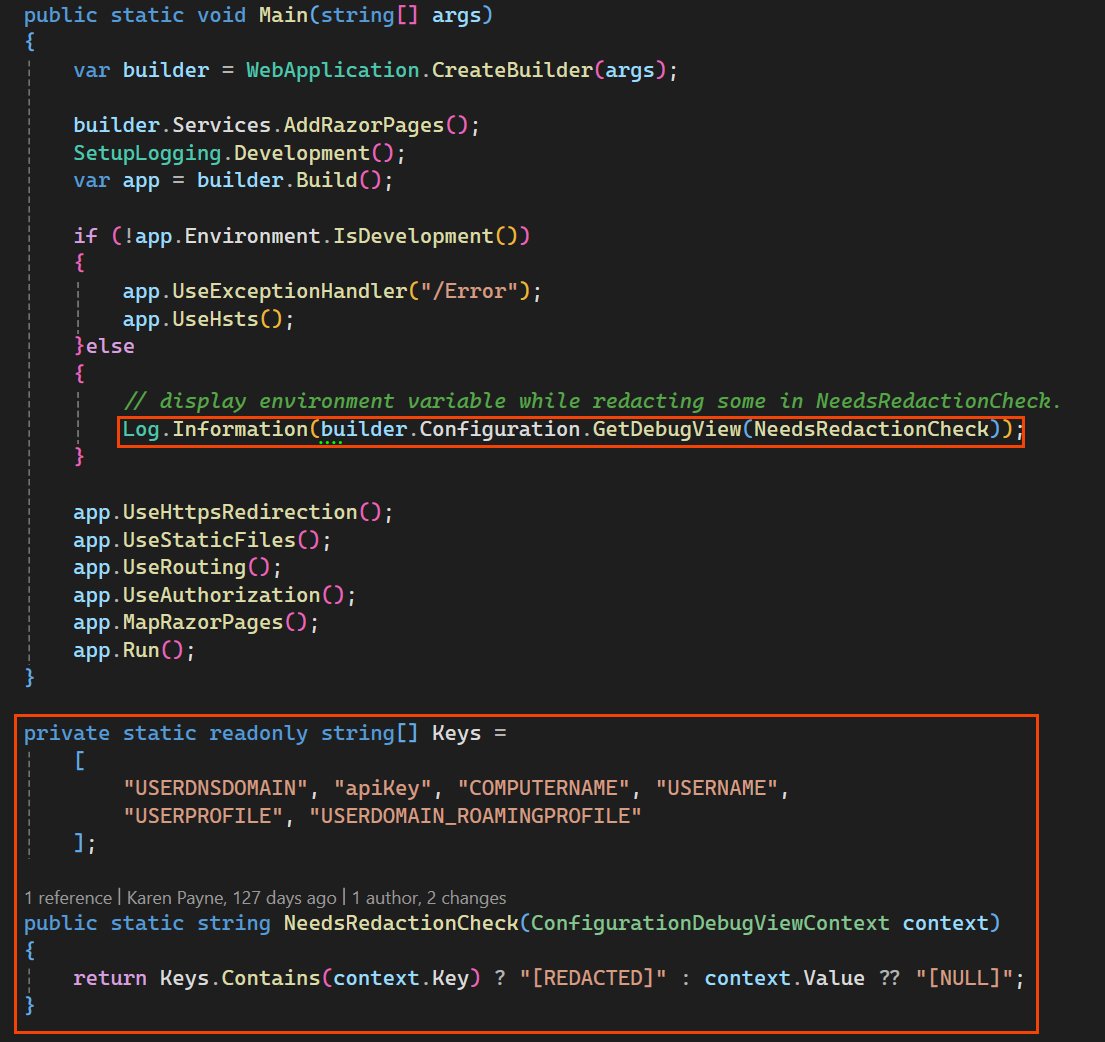Click the "[REDACTED]" string literal

coord(593,978)
